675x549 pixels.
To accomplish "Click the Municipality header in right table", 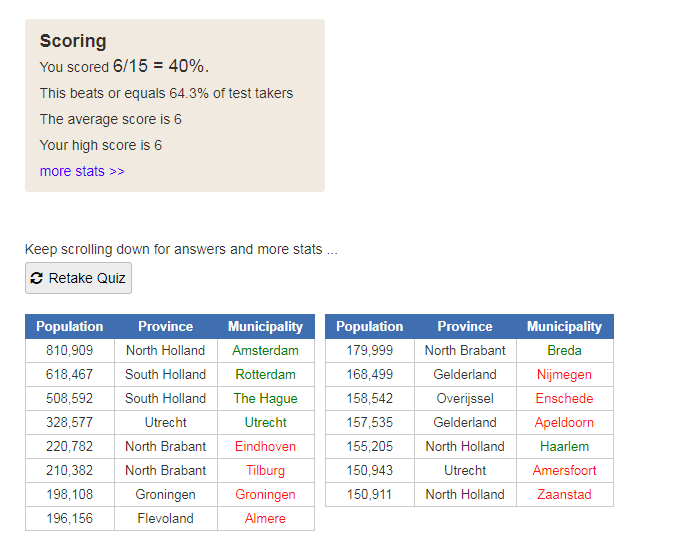I will [565, 326].
